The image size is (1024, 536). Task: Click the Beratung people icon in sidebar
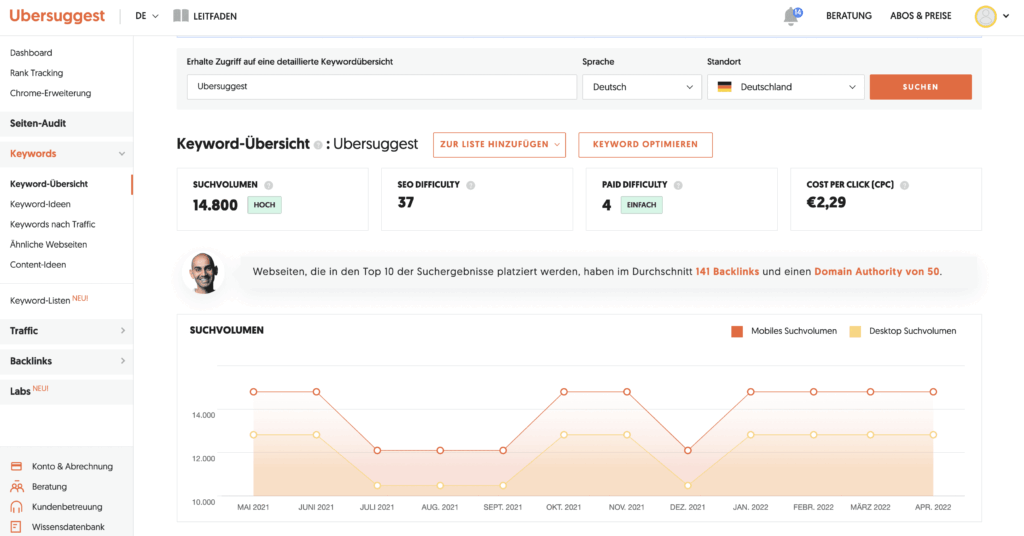tap(16, 486)
